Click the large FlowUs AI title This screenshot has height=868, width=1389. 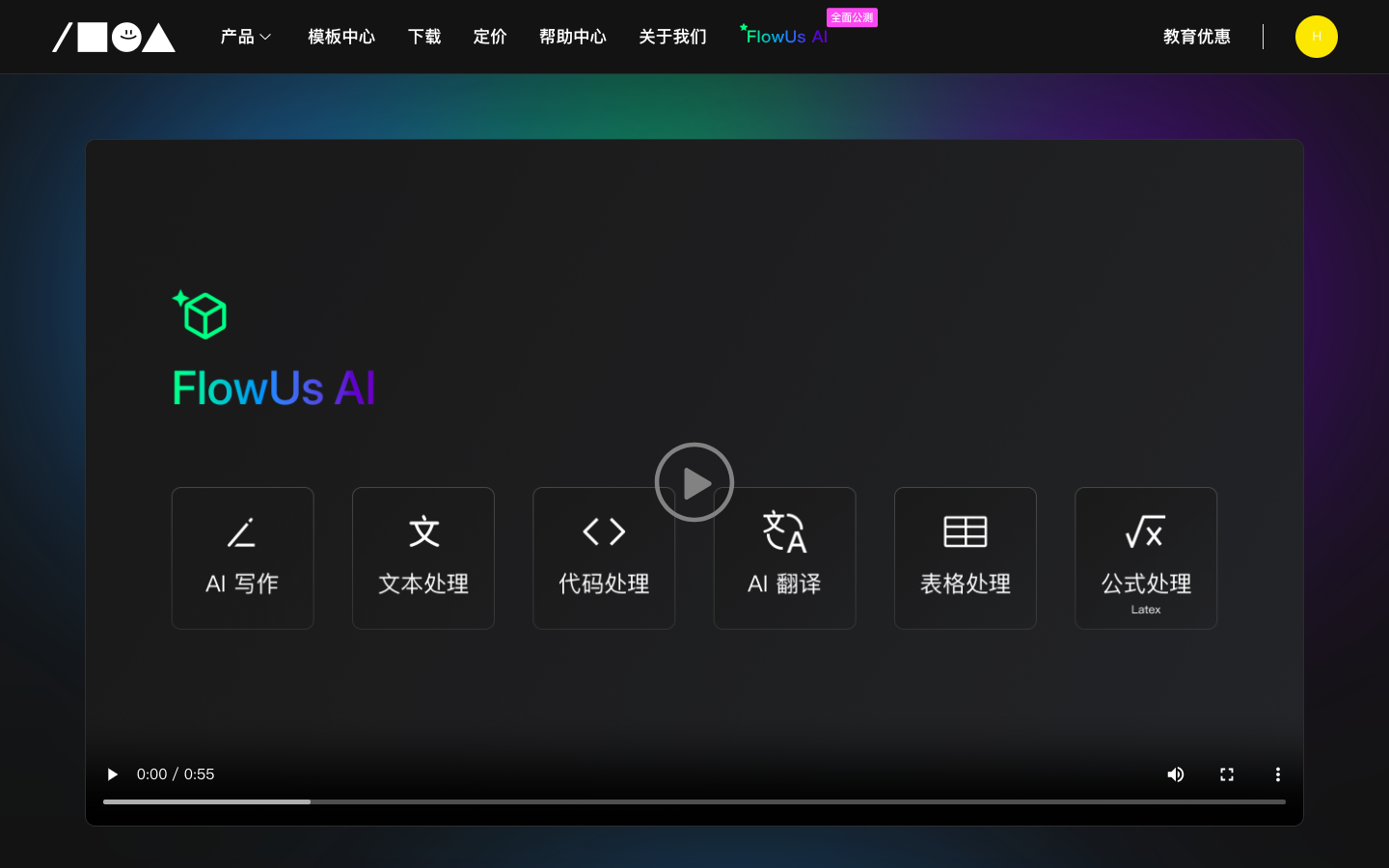coord(274,389)
